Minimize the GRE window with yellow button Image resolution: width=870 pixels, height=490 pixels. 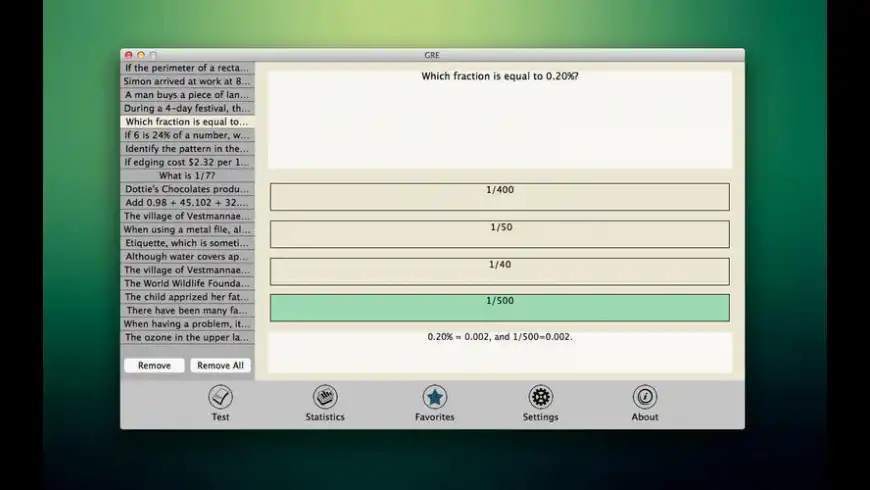click(141, 55)
